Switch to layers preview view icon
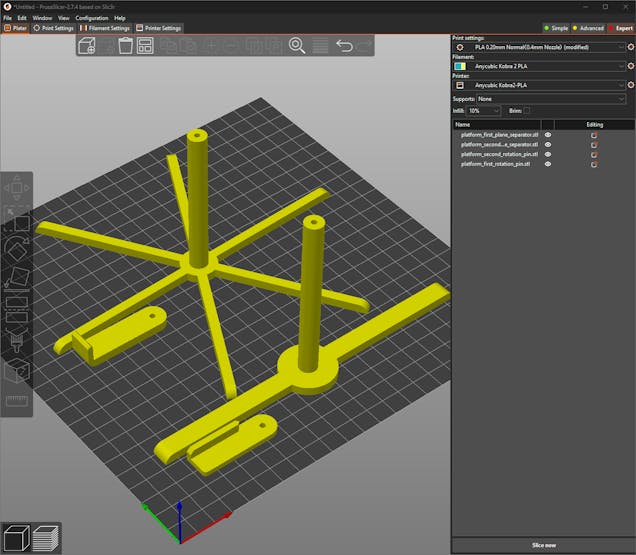This screenshot has height=555, width=636. (x=45, y=539)
